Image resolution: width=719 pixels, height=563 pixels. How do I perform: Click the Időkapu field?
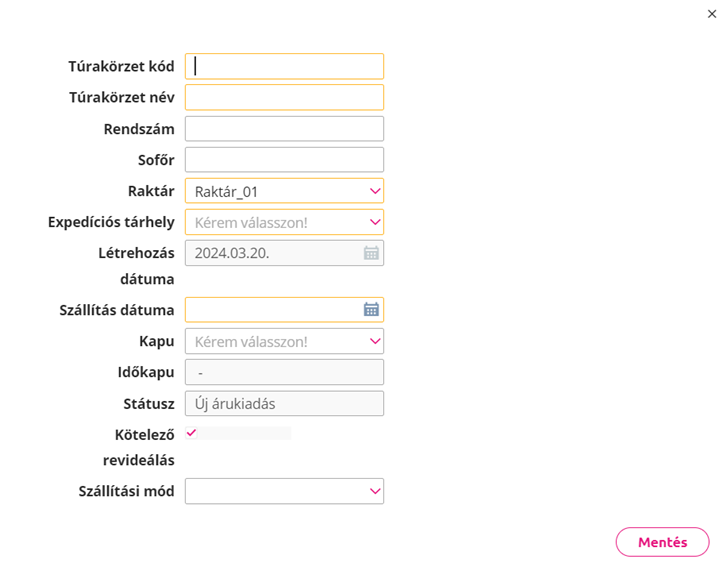284,372
